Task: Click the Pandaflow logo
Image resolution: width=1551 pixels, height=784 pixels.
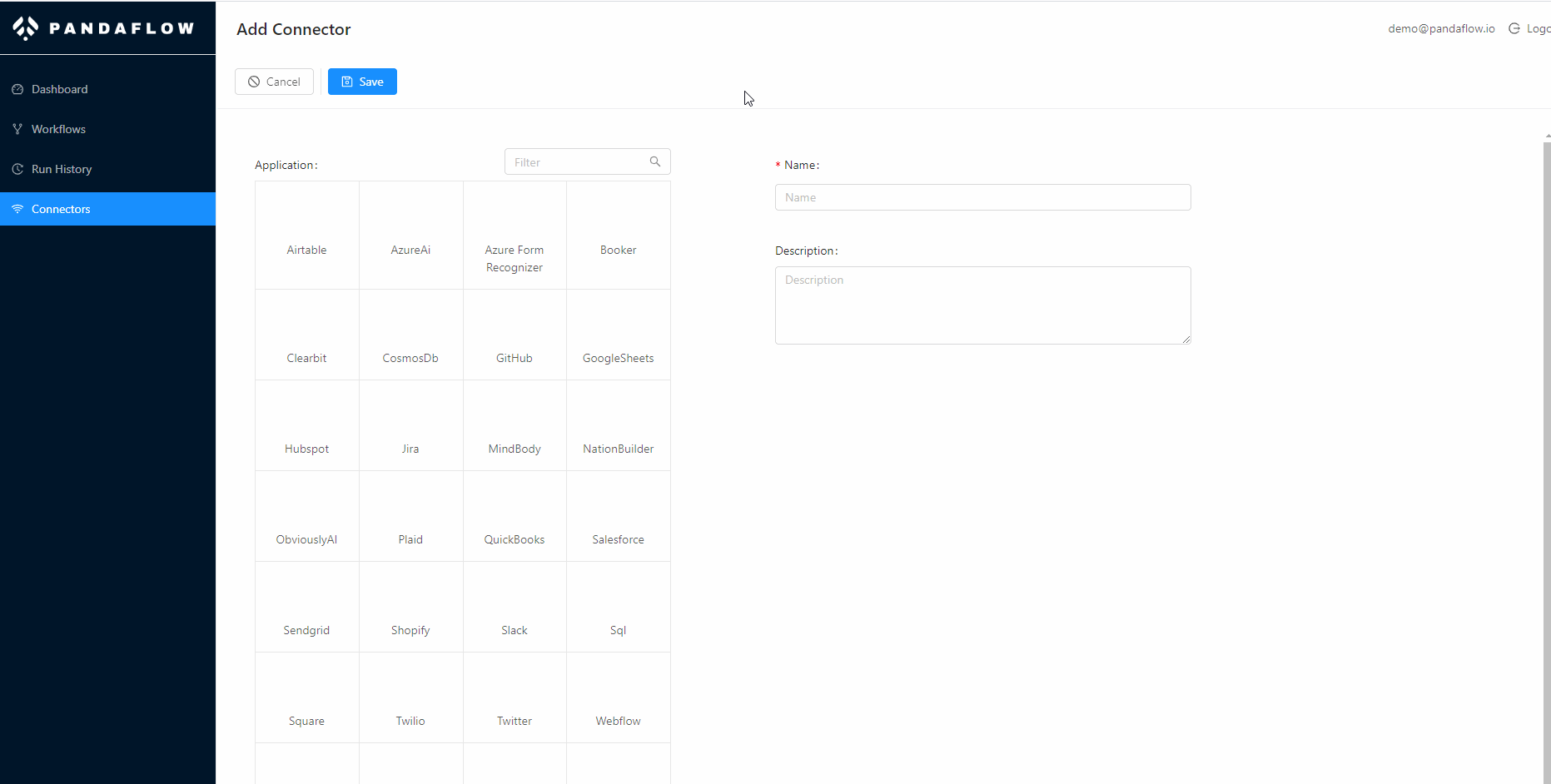Action: [x=103, y=28]
